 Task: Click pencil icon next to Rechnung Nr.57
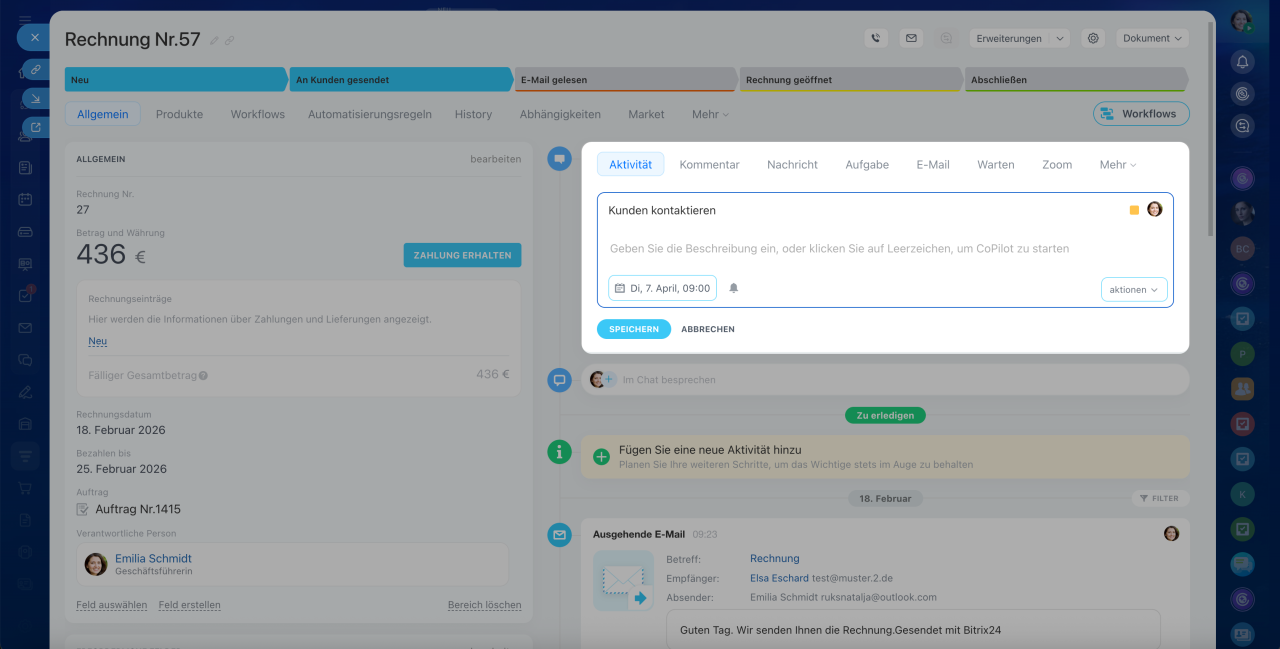tap(214, 41)
